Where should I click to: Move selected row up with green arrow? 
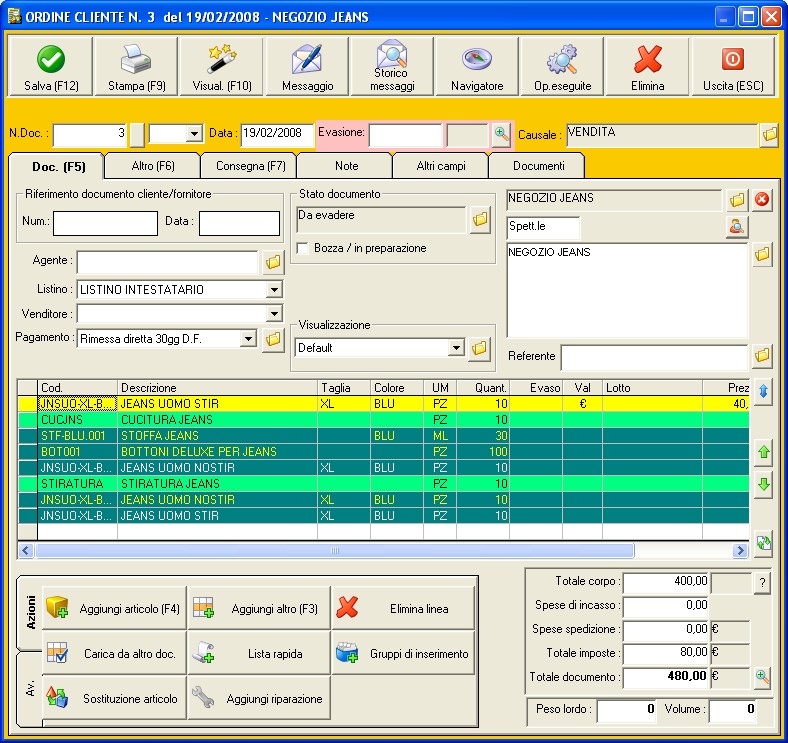click(x=764, y=453)
